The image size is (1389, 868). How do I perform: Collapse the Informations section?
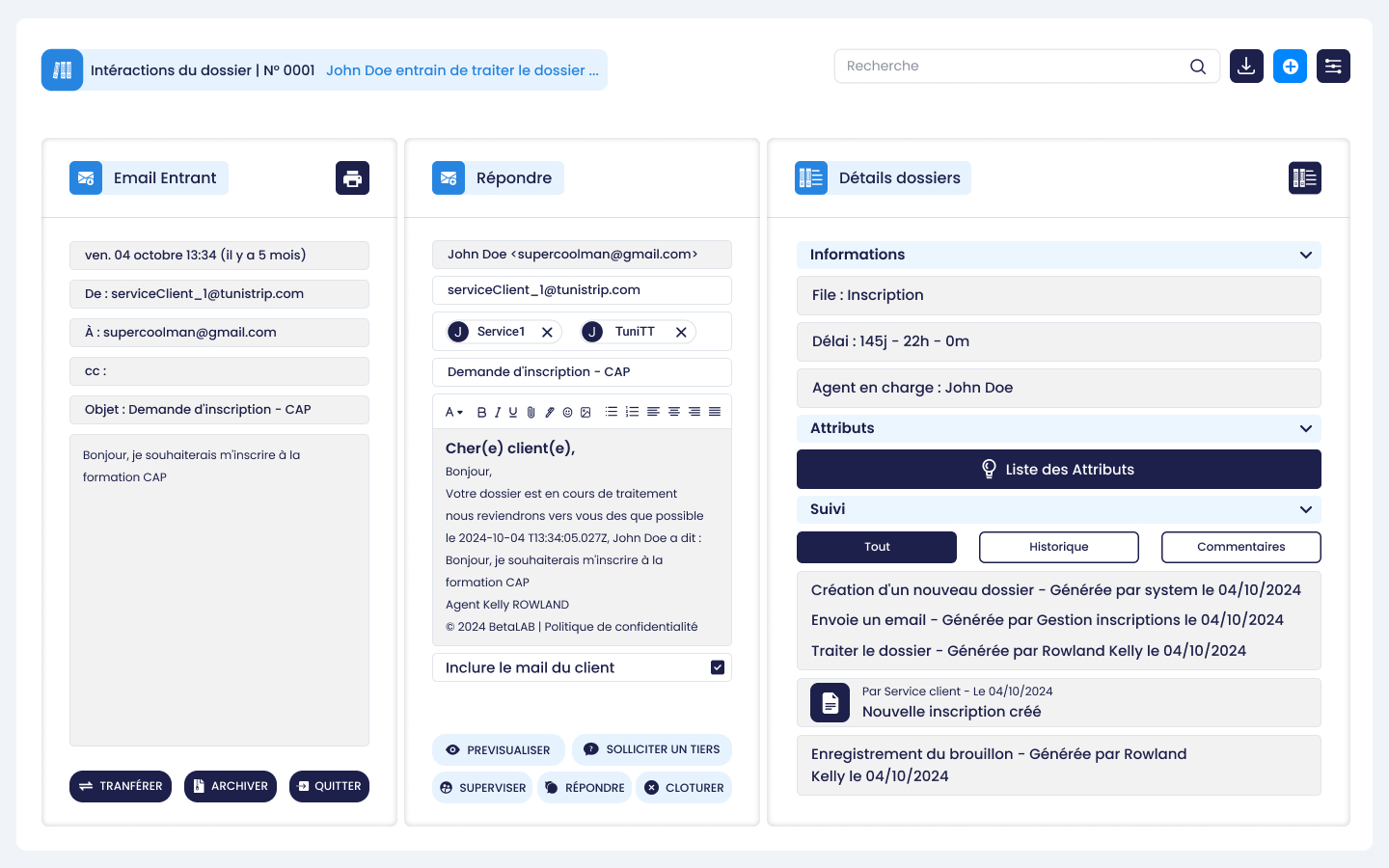1305,255
